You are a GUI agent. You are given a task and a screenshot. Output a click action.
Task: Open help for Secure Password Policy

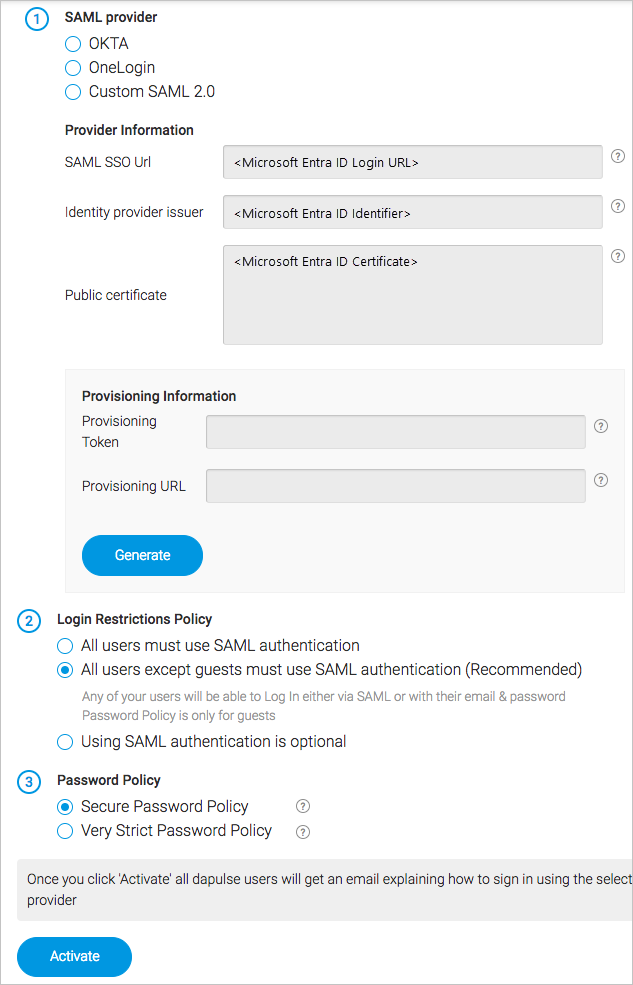coord(302,806)
